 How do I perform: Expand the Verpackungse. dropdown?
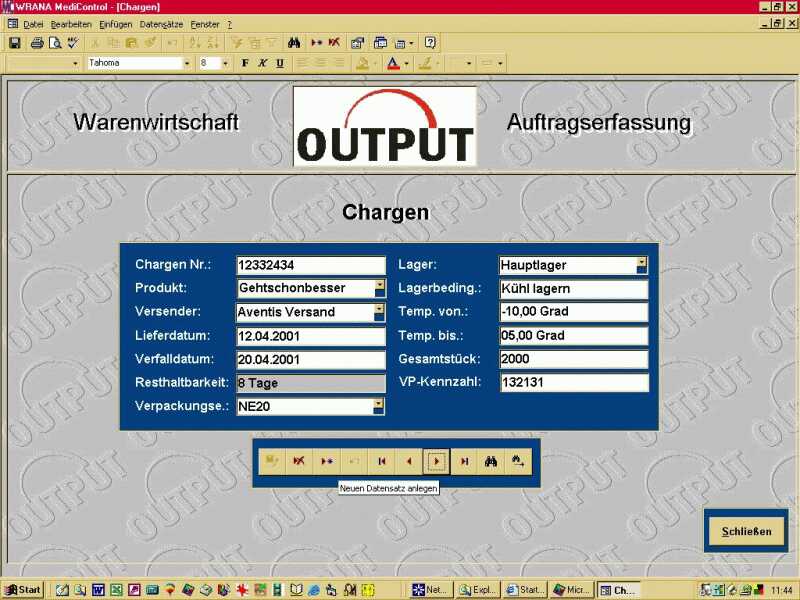[379, 407]
